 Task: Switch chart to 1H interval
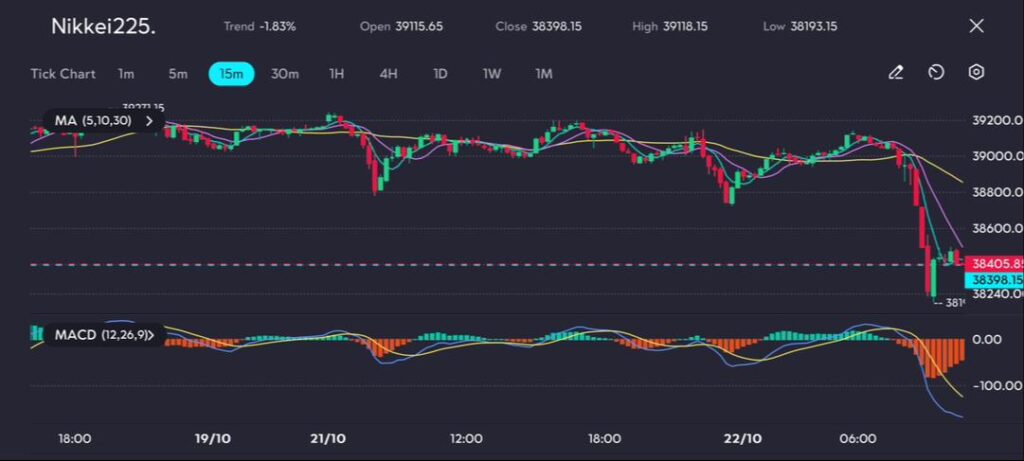337,73
